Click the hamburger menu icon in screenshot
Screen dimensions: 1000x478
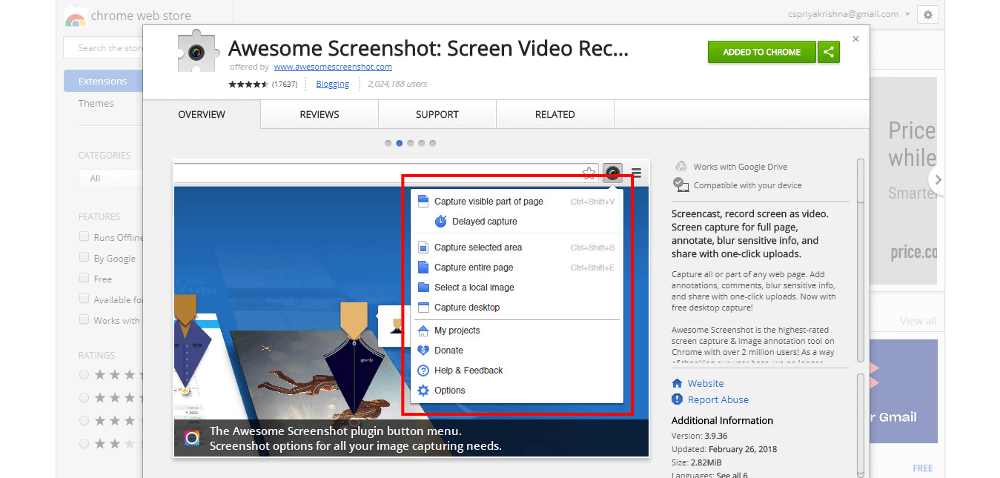click(636, 173)
